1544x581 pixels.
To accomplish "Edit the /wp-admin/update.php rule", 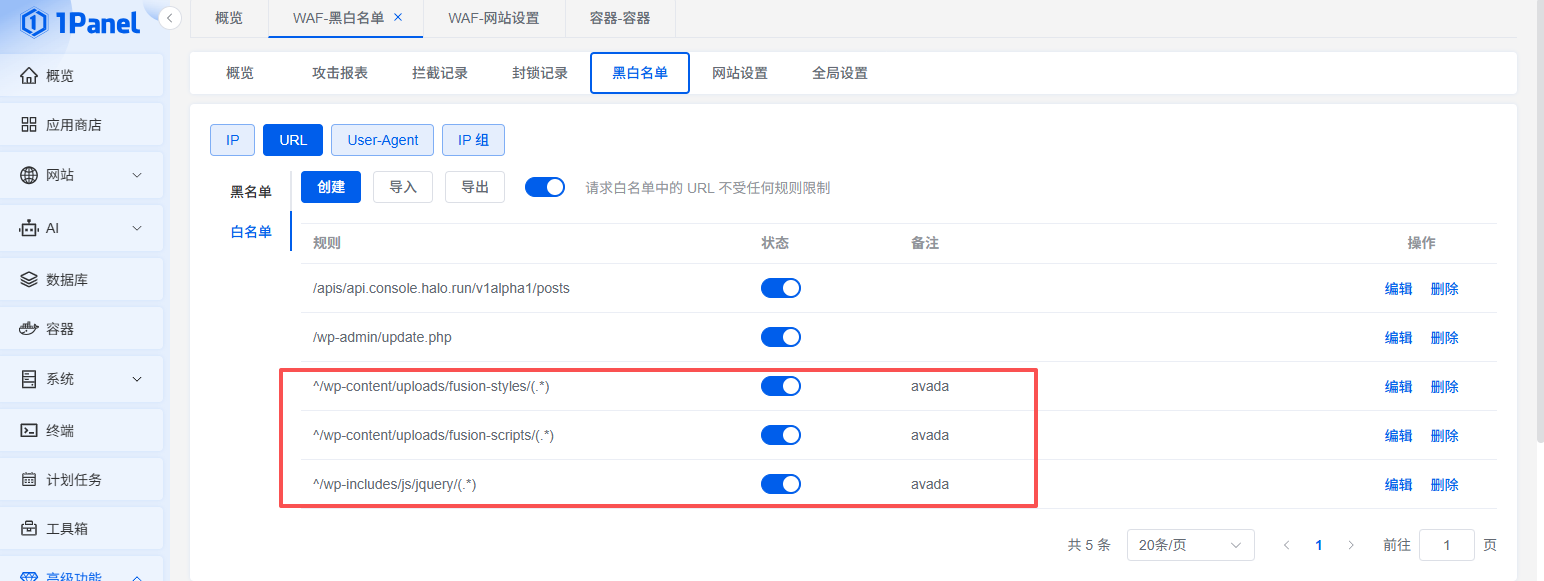I will click(x=1399, y=338).
